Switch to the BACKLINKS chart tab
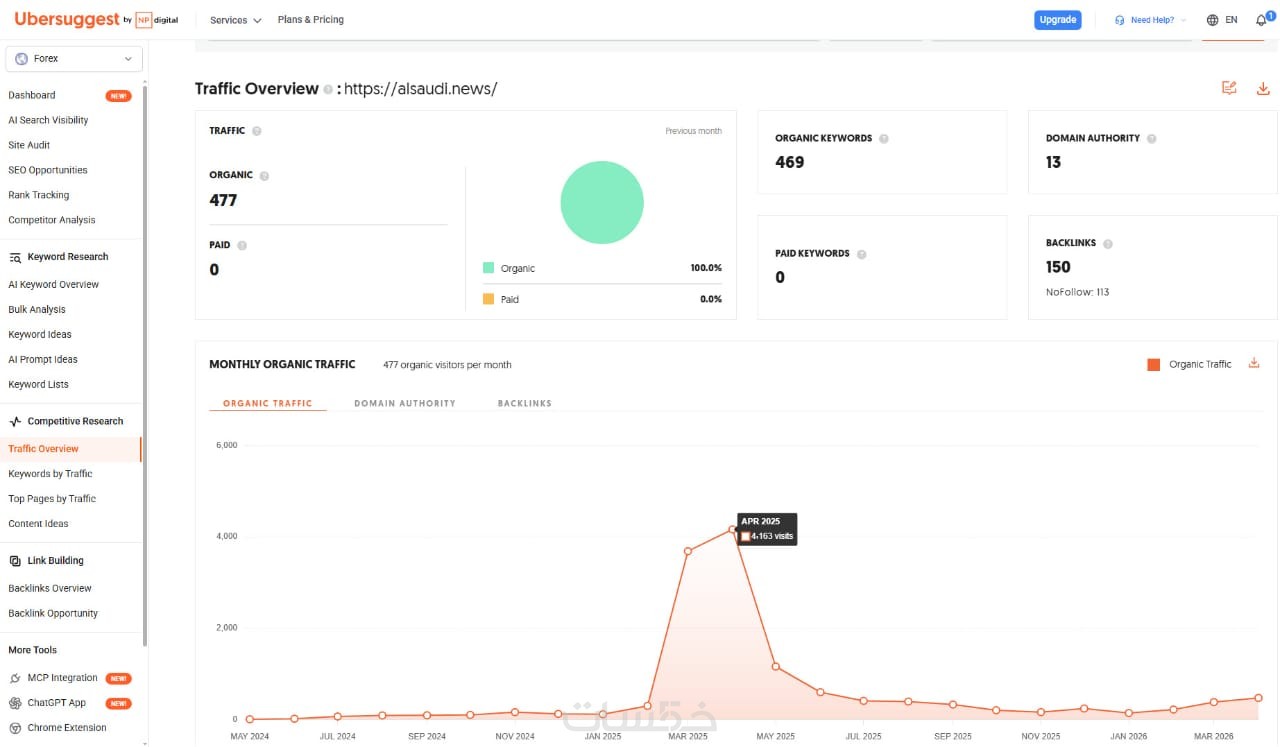The width and height of the screenshot is (1280, 747). 525,404
